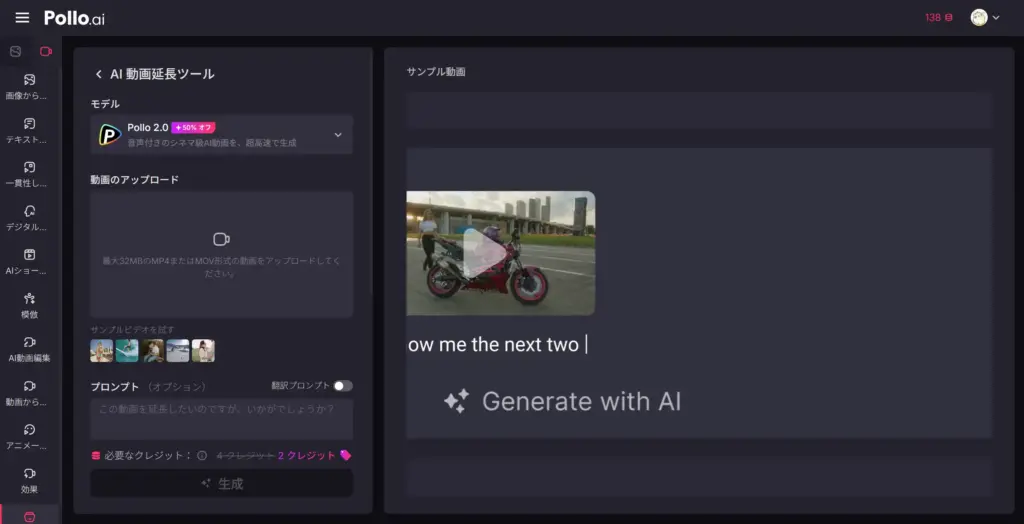Click the pink discount tag icon
This screenshot has height=524, width=1024.
point(345,455)
